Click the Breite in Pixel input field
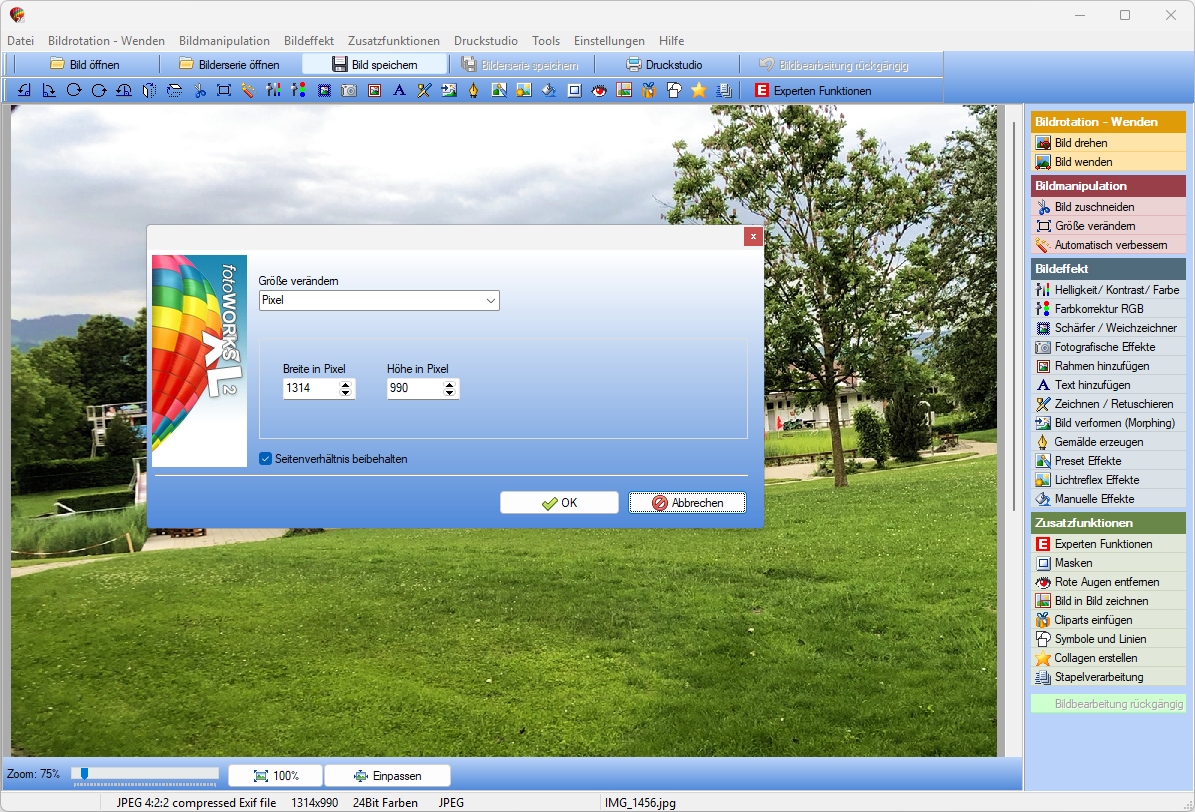The height and width of the screenshot is (812, 1195). (x=310, y=388)
